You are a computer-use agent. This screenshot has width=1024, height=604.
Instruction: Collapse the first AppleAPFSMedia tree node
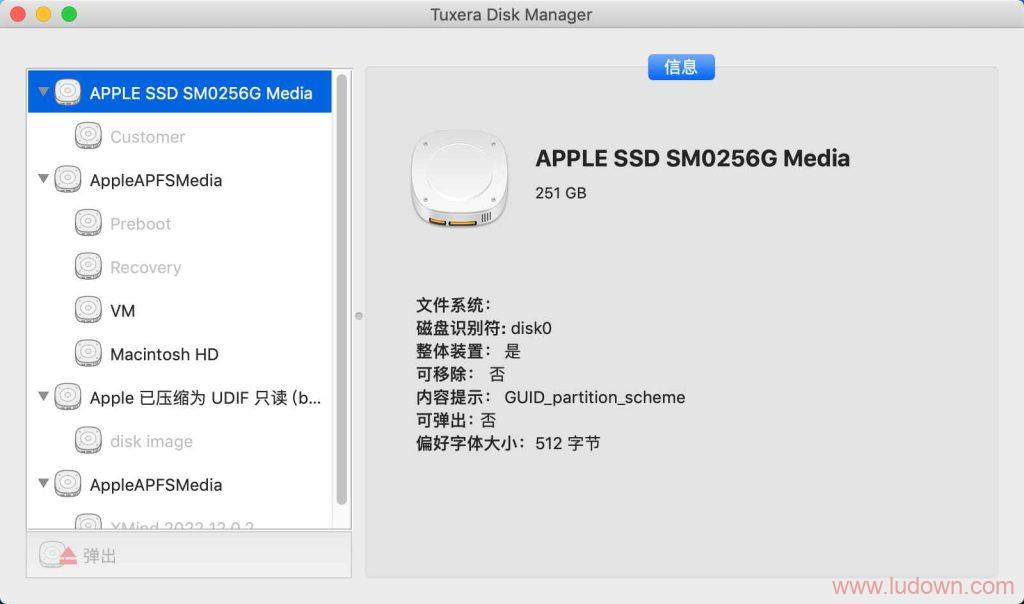coord(43,178)
